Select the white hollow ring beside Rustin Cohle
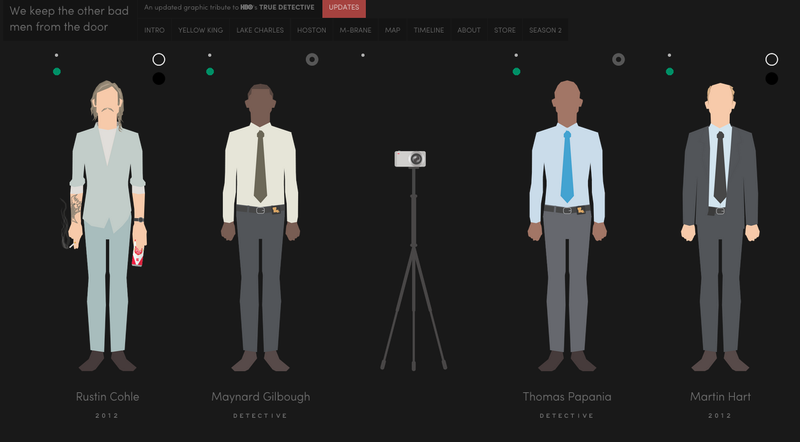Image resolution: width=800 pixels, height=442 pixels. [159, 59]
